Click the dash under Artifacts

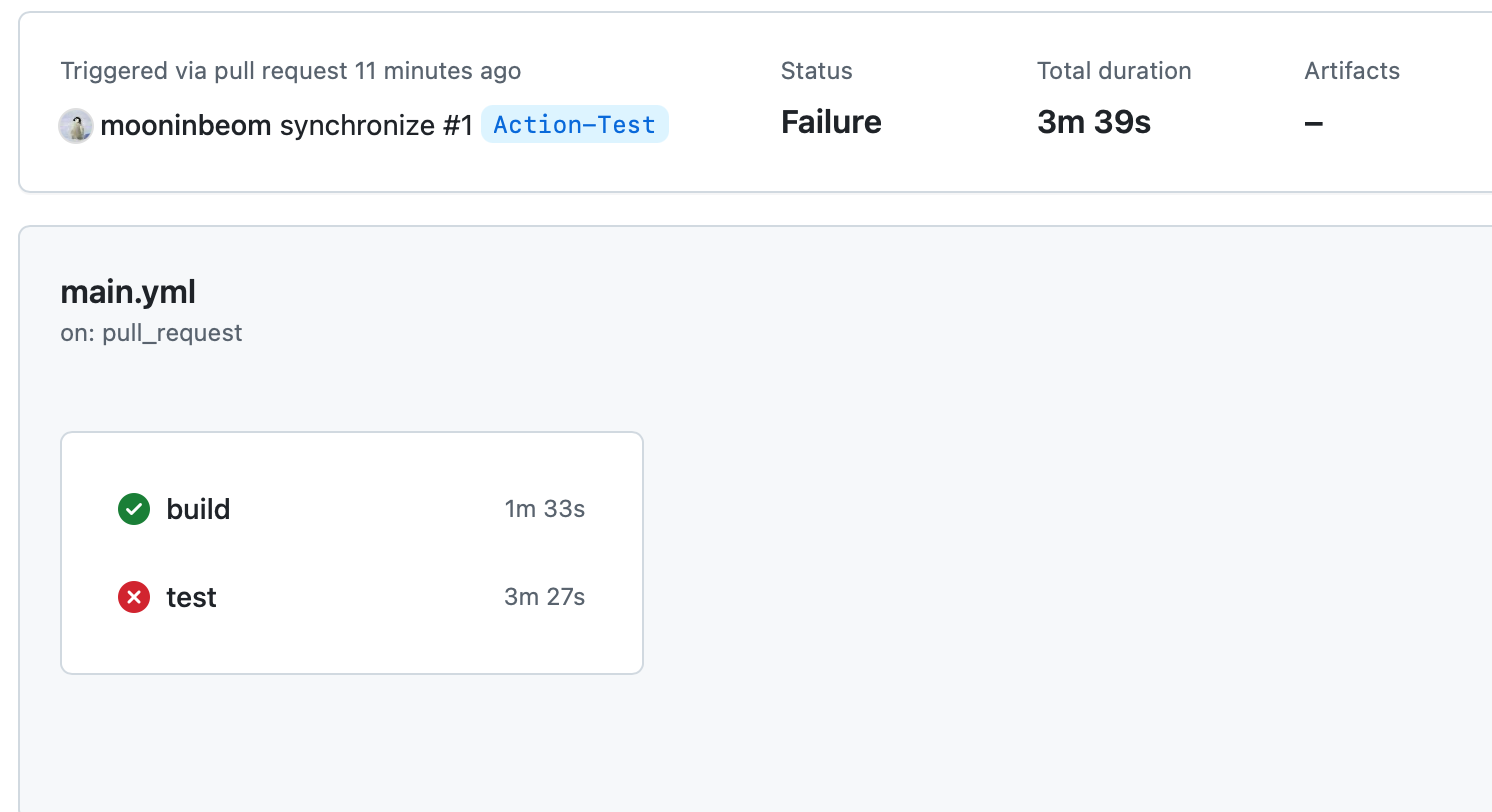(x=1314, y=123)
